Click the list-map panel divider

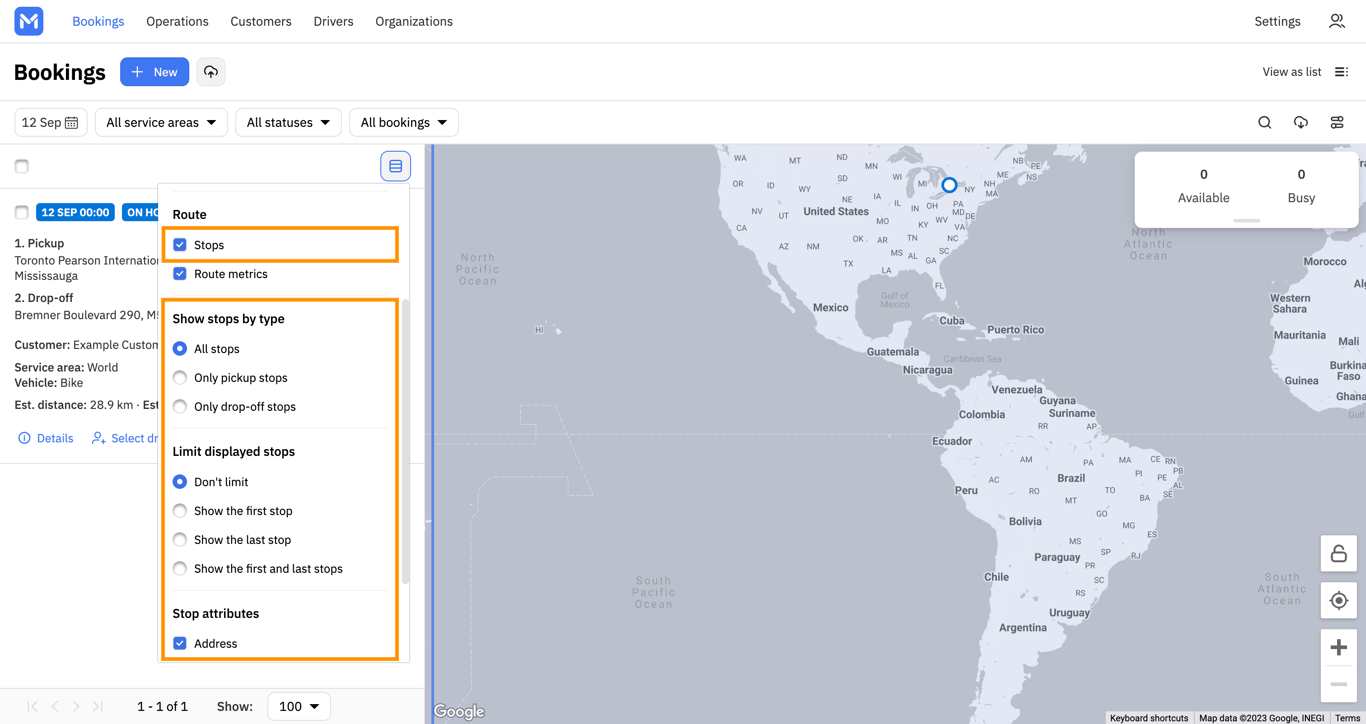pos(431,434)
